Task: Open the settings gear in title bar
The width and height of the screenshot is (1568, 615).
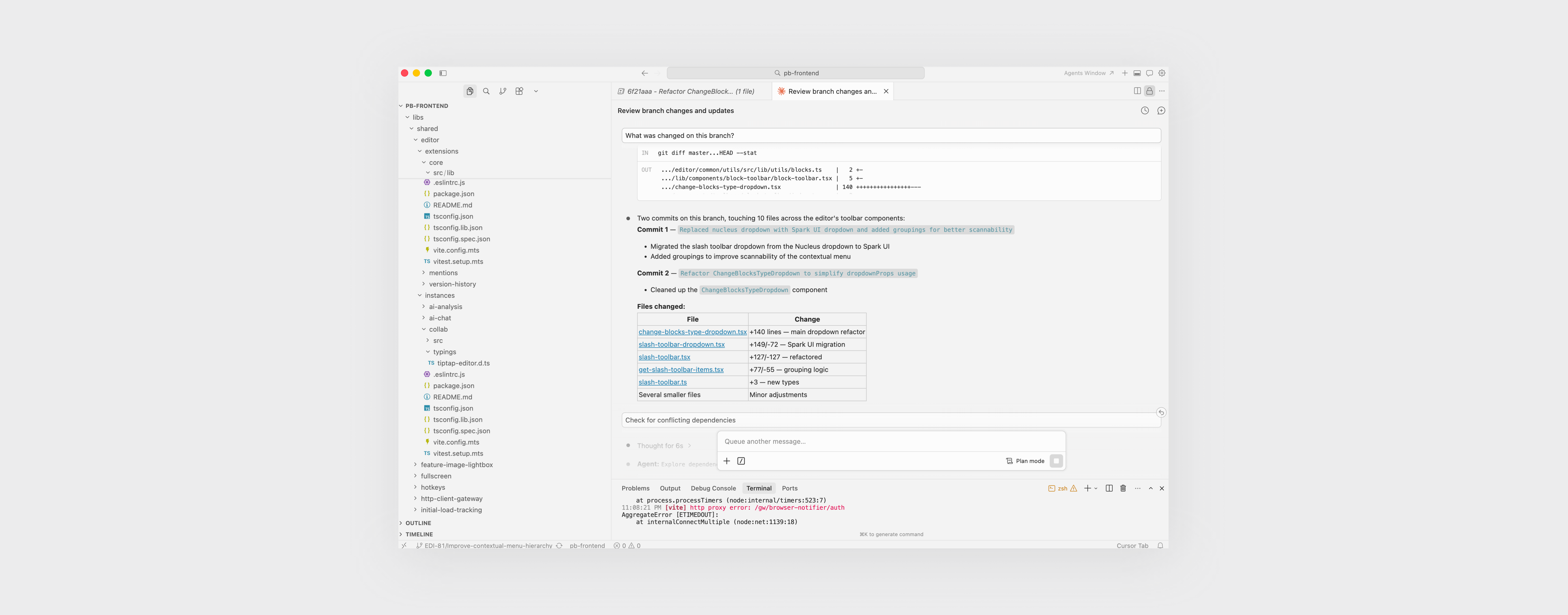Action: 1161,73
